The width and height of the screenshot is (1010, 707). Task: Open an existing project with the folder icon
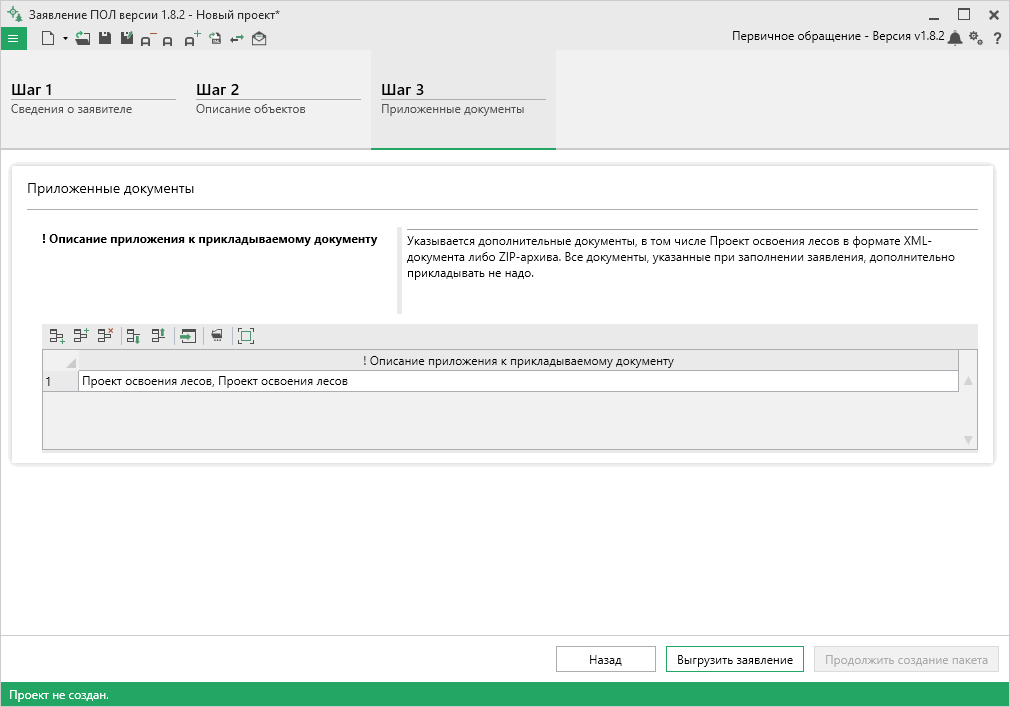point(82,39)
